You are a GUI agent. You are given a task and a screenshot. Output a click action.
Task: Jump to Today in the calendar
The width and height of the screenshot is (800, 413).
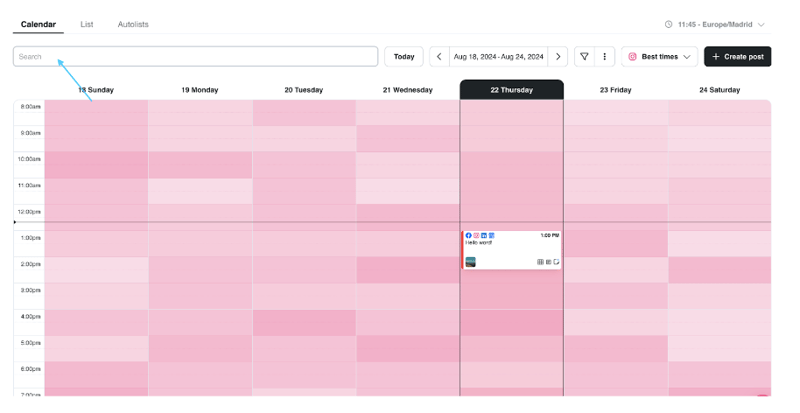[x=403, y=57]
